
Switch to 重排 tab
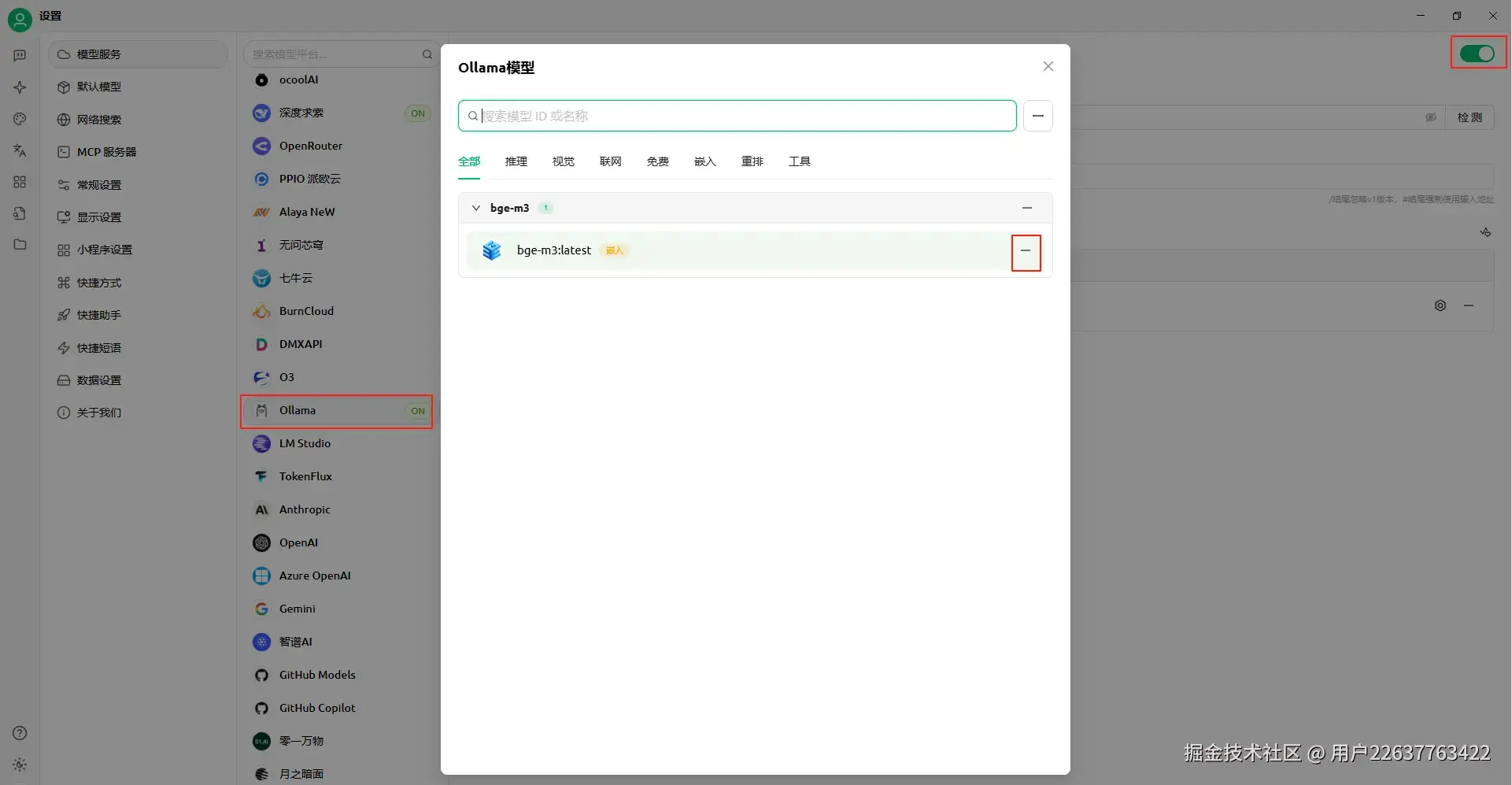(752, 161)
